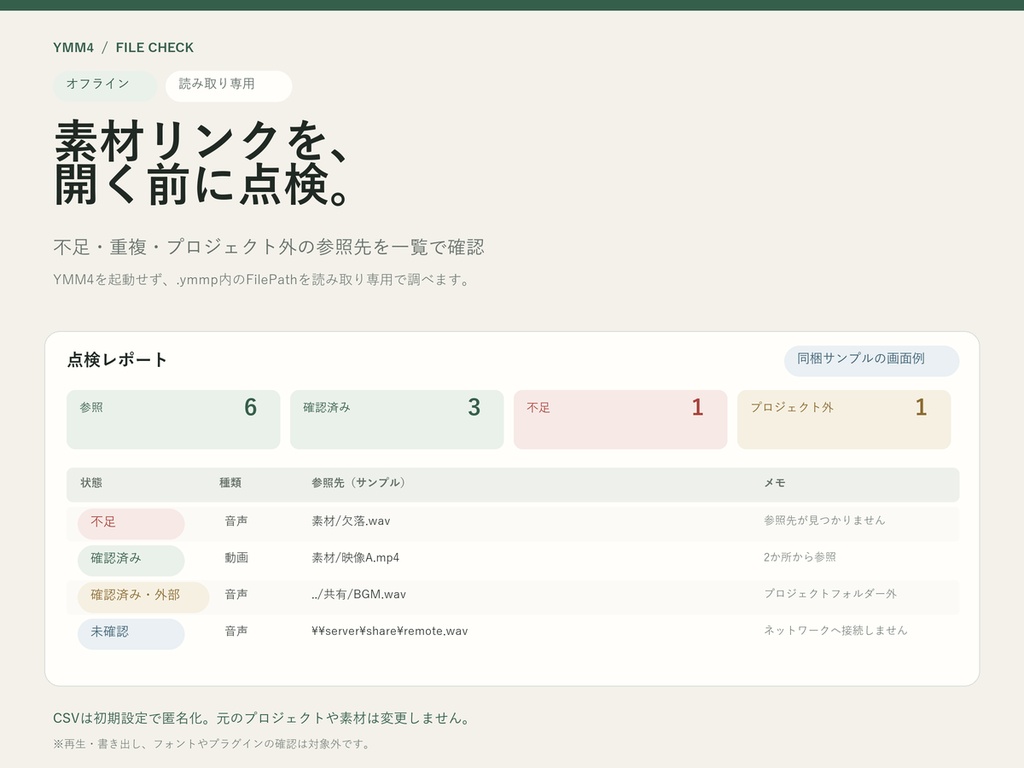Image resolution: width=1024 pixels, height=768 pixels.
Task: Click the memo 2か所から参照
Action: coord(800,557)
